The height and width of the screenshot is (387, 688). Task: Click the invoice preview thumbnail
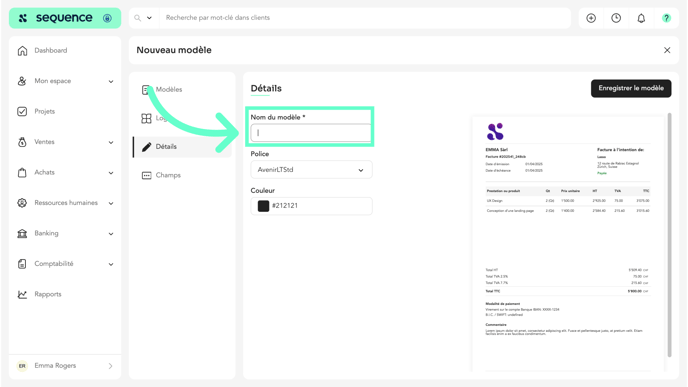(x=568, y=244)
